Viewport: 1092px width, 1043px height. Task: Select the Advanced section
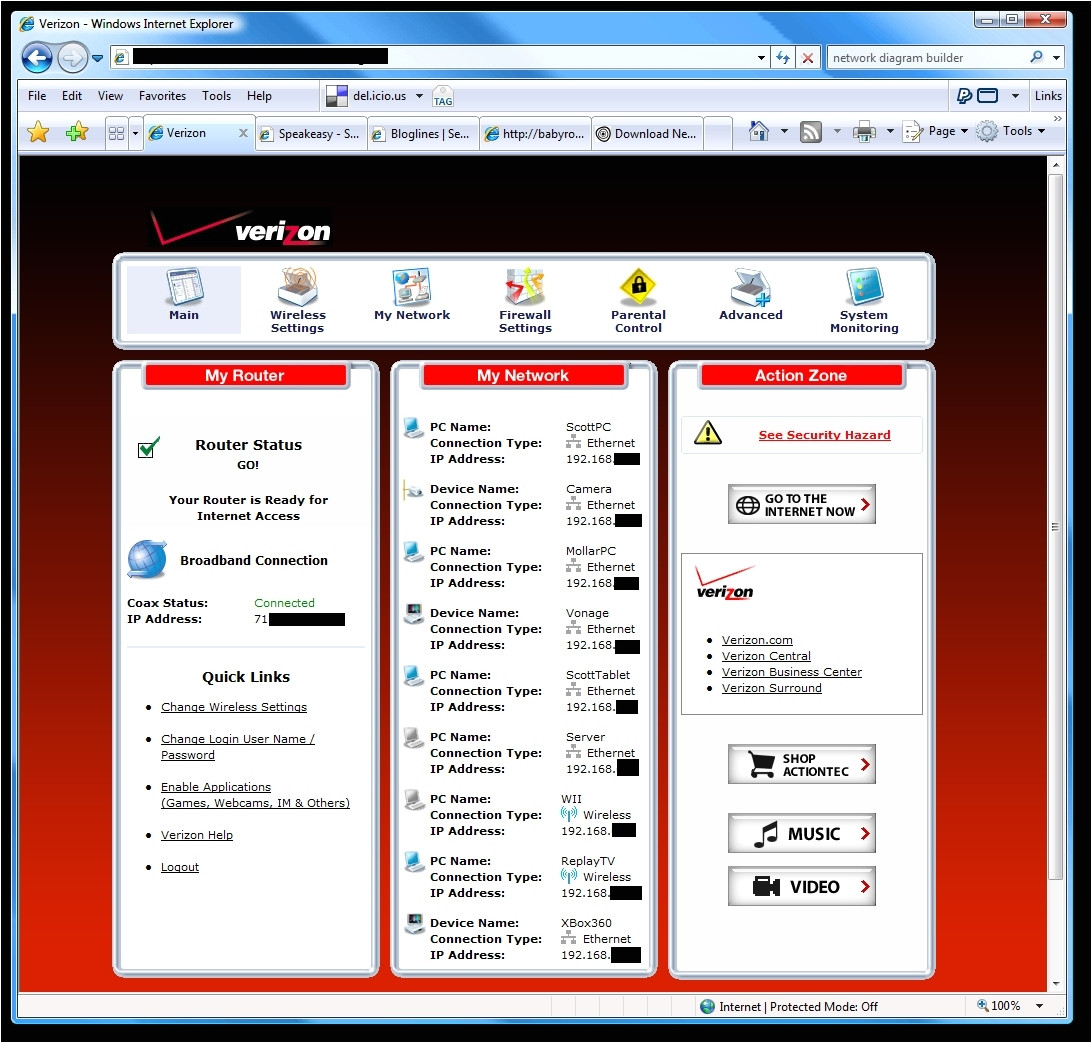[x=750, y=297]
